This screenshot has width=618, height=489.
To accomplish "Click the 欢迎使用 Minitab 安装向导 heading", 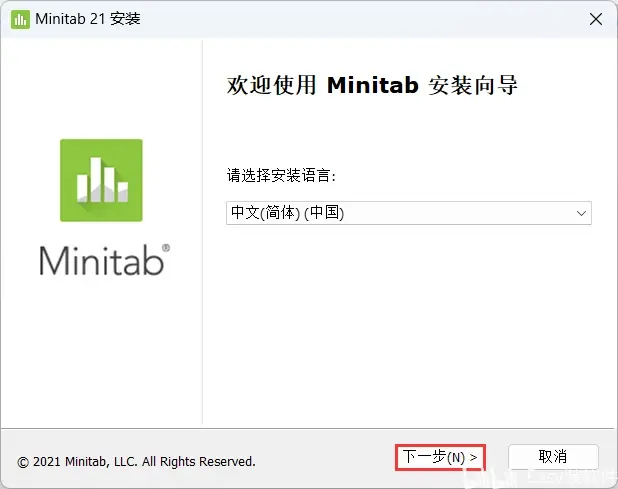I will pos(372,85).
